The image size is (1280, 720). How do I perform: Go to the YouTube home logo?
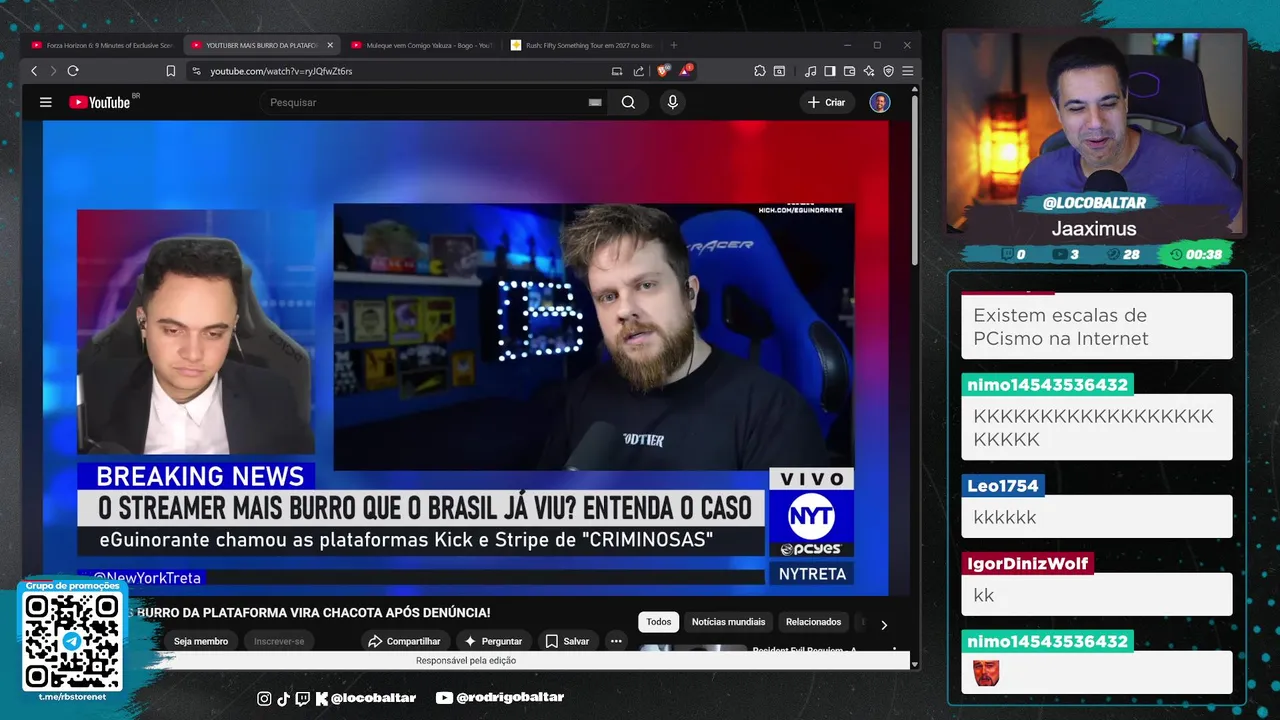100,102
